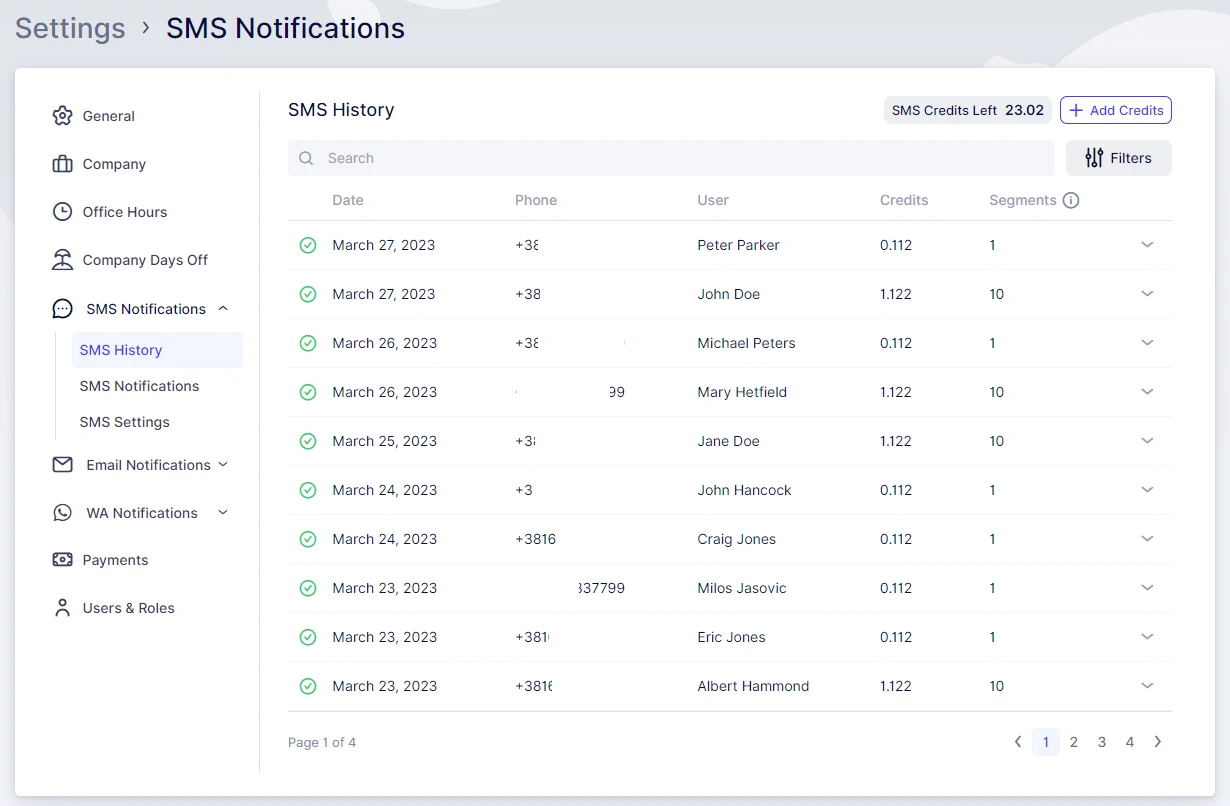Click the Company Days Off umbrella icon
The image size is (1230, 806).
pos(62,260)
